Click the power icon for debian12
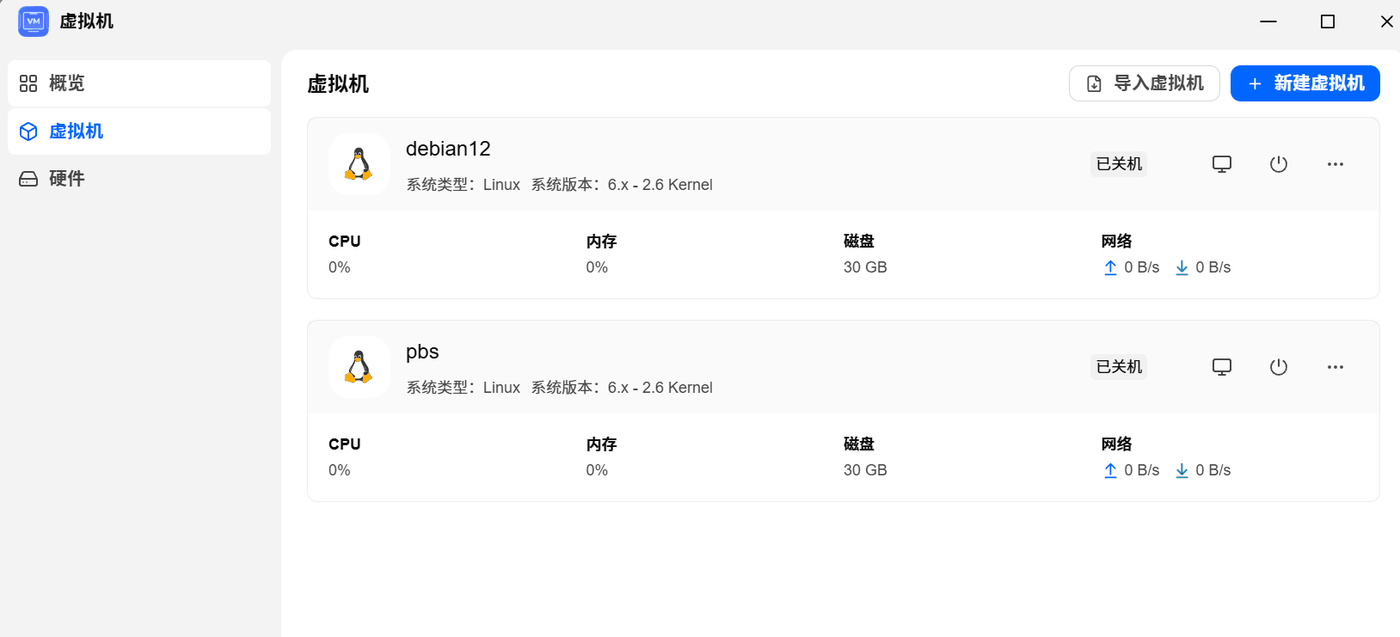The height and width of the screenshot is (637, 1400). point(1278,164)
